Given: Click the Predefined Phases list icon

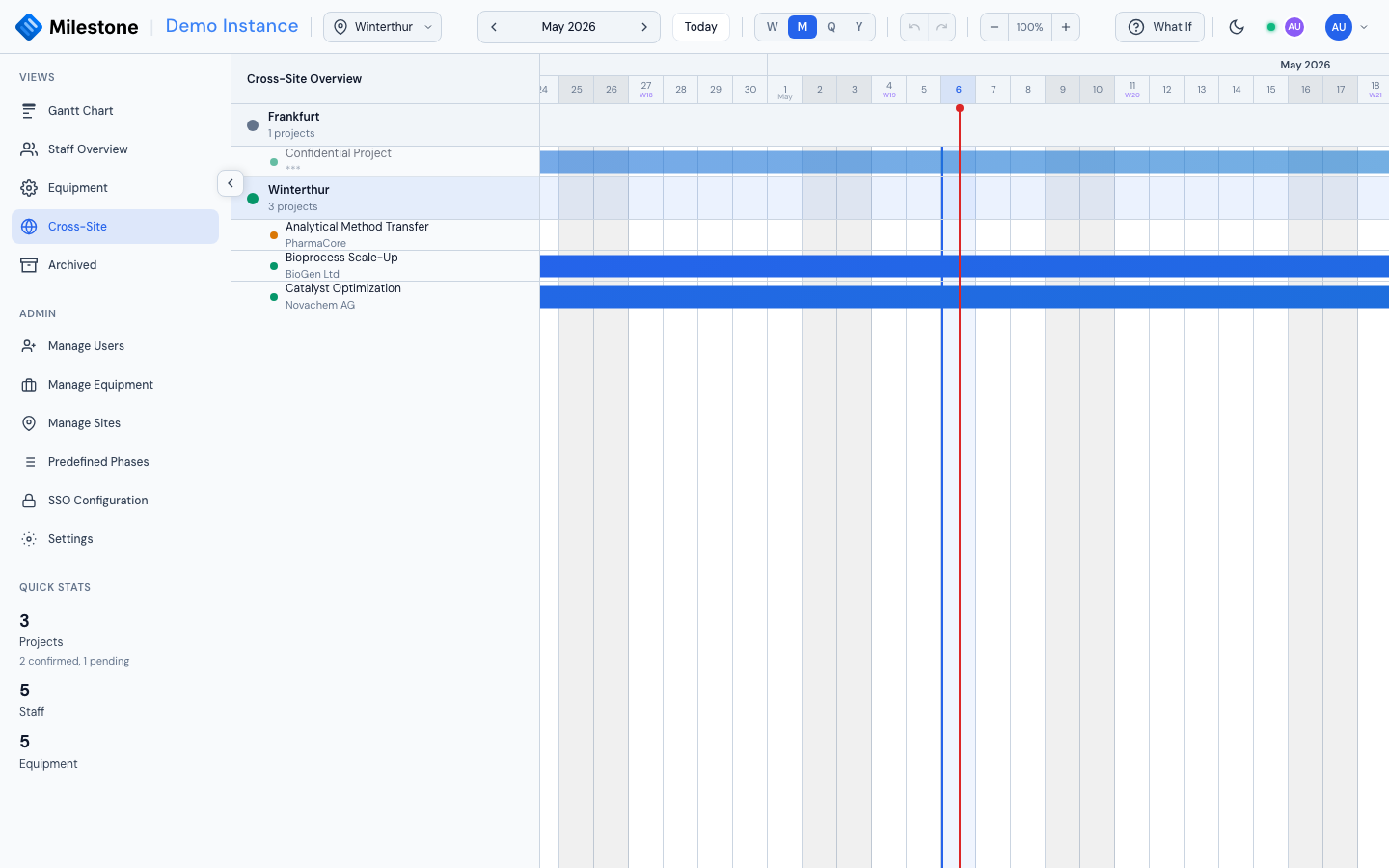Looking at the screenshot, I should [x=29, y=462].
